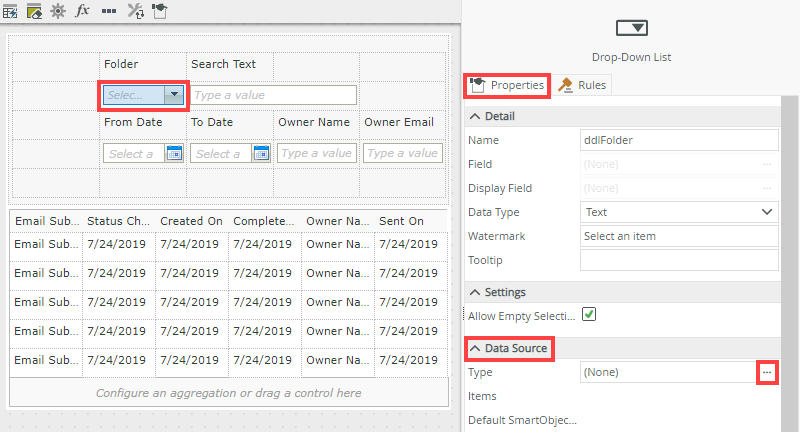
Task: Click the To Date input field
Action: (221, 153)
